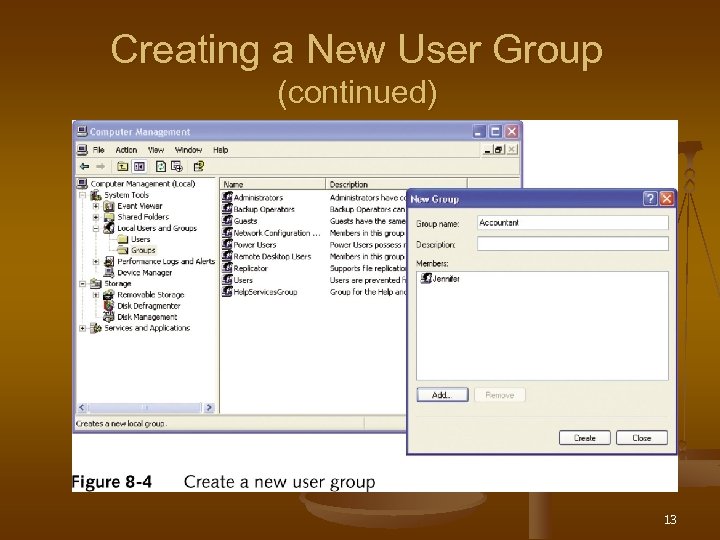Click the Add... button
Image resolution: width=720 pixels, height=540 pixels.
point(443,395)
